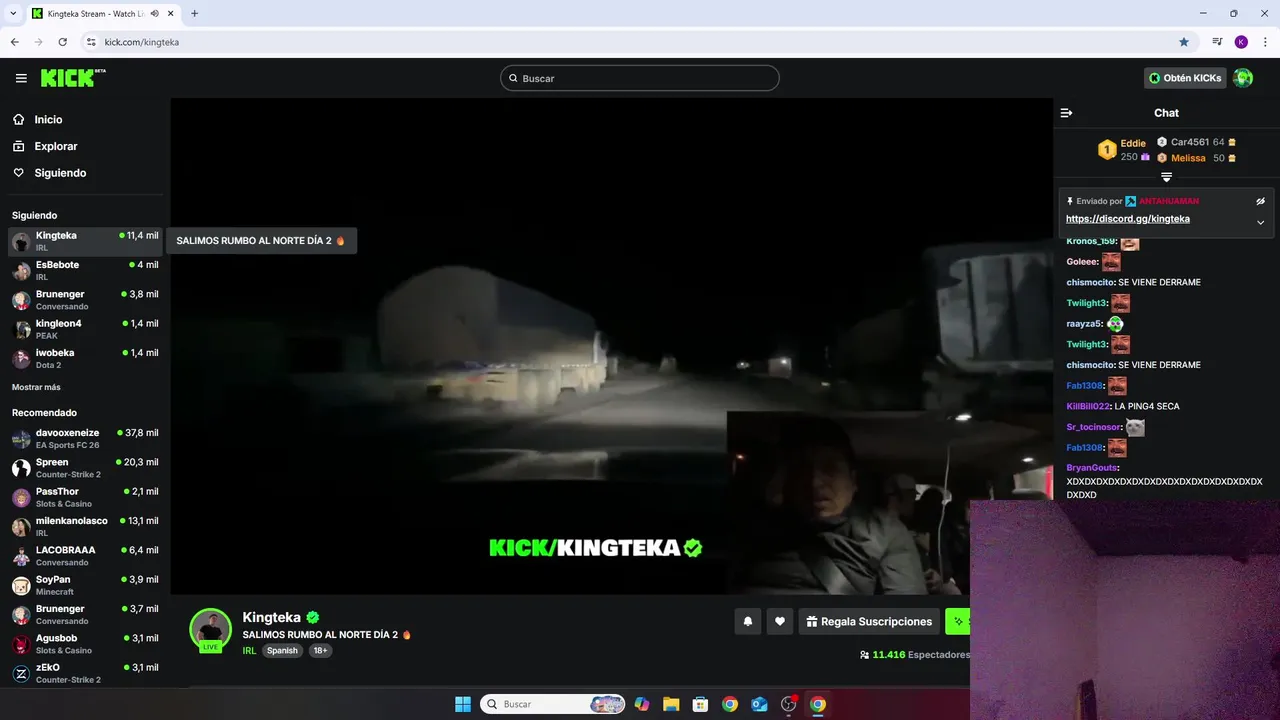Click Regala Suscripciones button
The image size is (1280, 720).
[x=869, y=621]
